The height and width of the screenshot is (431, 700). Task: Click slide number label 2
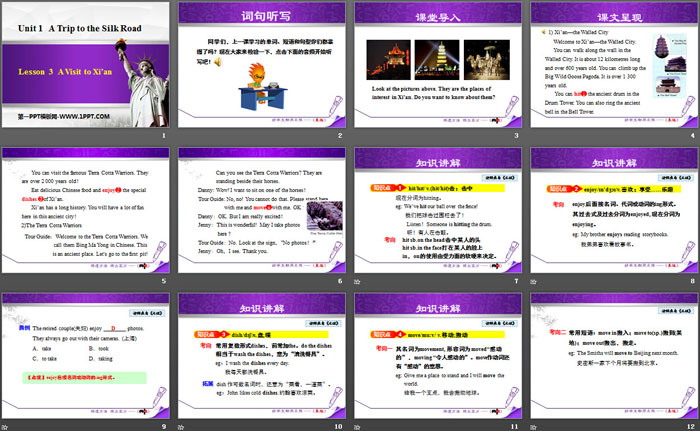tap(340, 135)
